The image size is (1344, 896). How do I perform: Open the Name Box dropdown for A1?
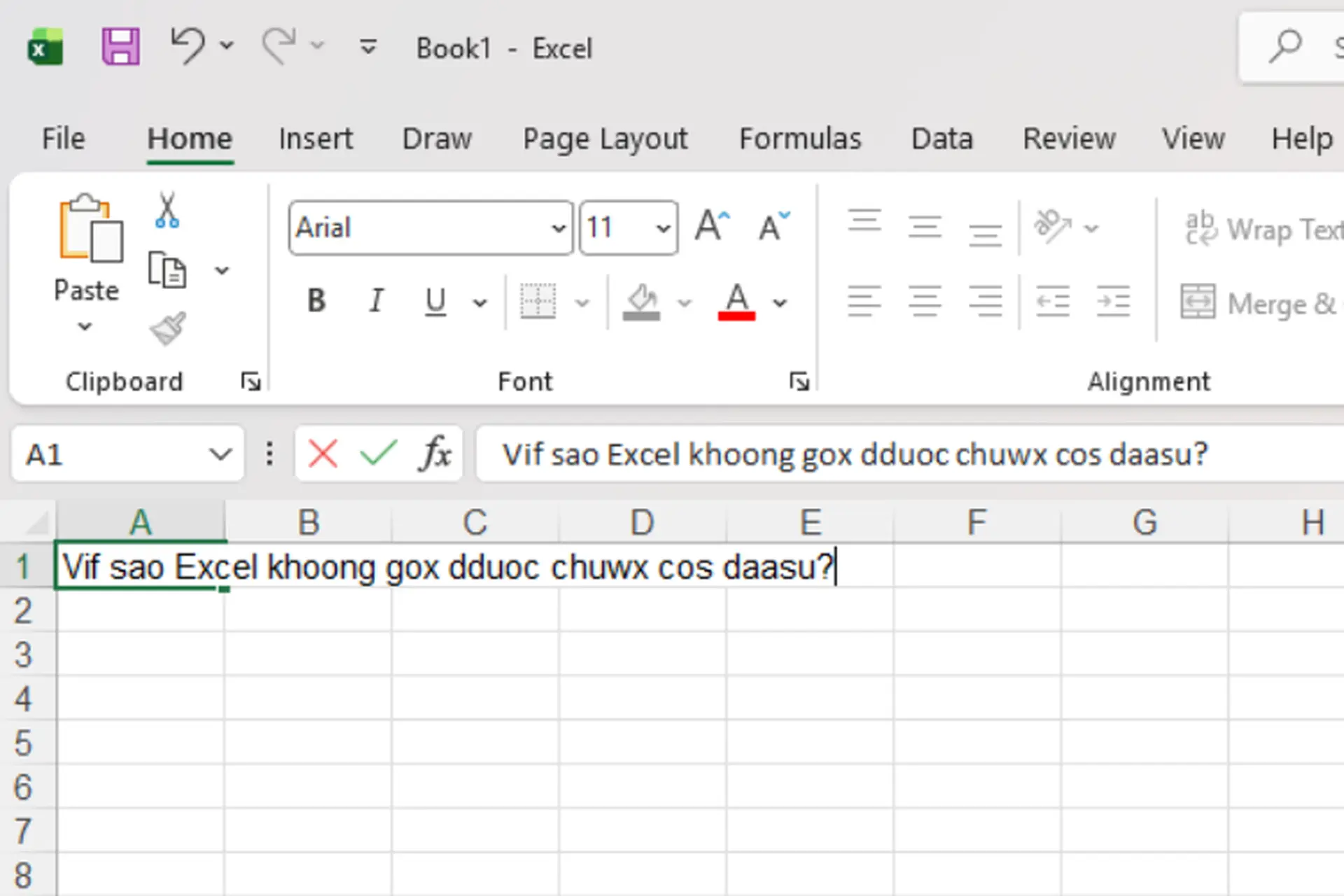click(x=220, y=455)
